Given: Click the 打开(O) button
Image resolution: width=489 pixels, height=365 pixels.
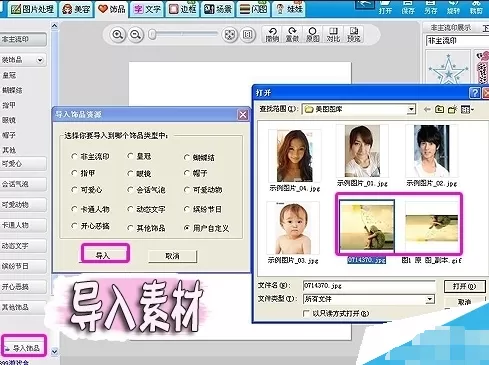Looking at the screenshot, I should coord(464,286).
